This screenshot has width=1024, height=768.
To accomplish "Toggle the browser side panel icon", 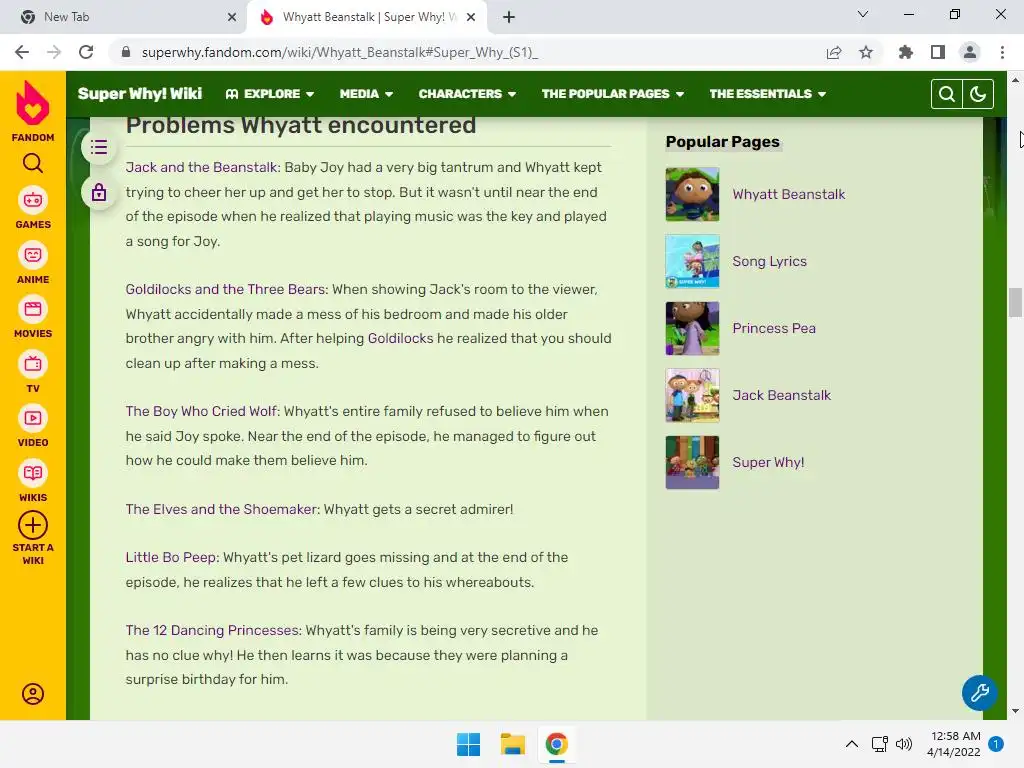I will (938, 52).
